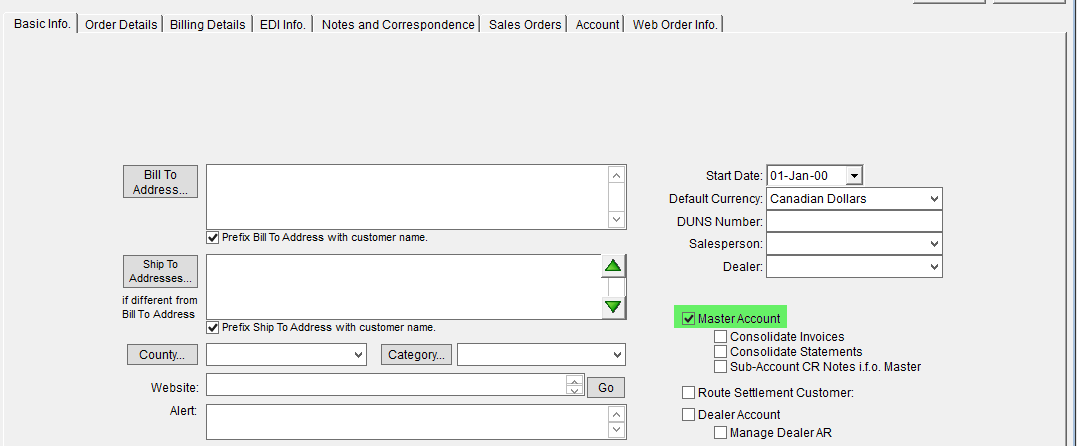The width and height of the screenshot is (1078, 446).
Task: Toggle Prefix Bill To Address with customer name
Action: click(x=212, y=237)
